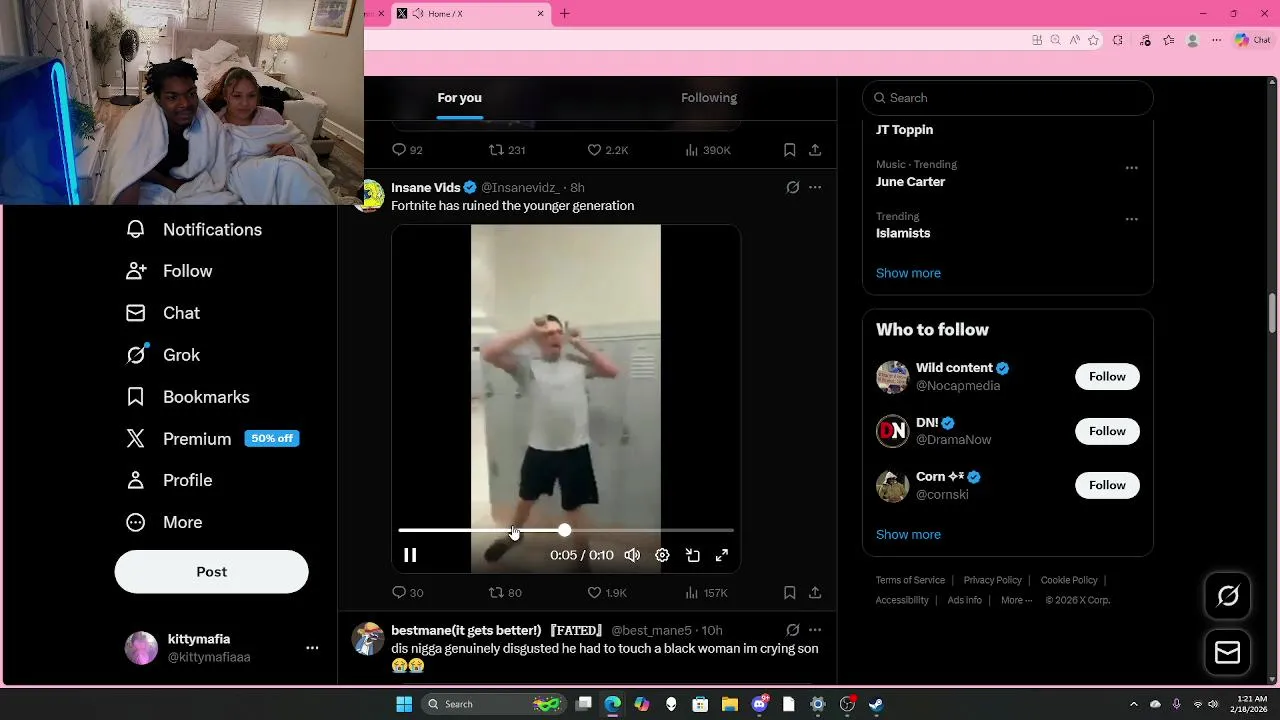Open Notifications from the sidebar
Viewport: 1280px width, 720px height.
coord(194,230)
